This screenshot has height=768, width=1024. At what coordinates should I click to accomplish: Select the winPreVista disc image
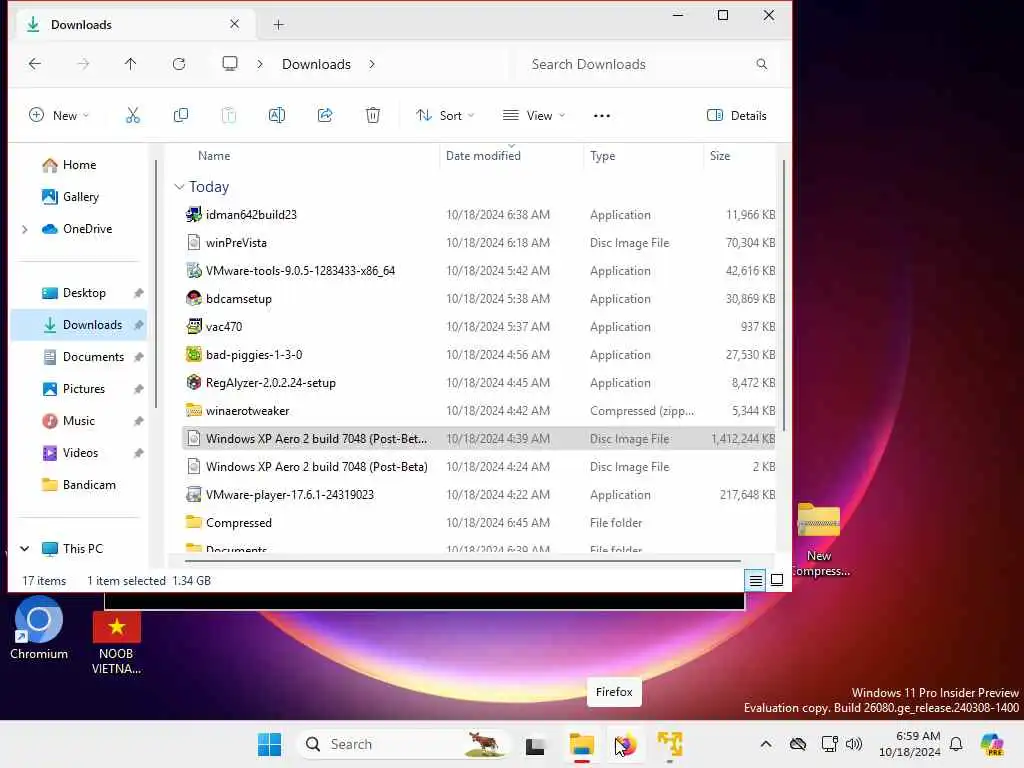(478, 243)
